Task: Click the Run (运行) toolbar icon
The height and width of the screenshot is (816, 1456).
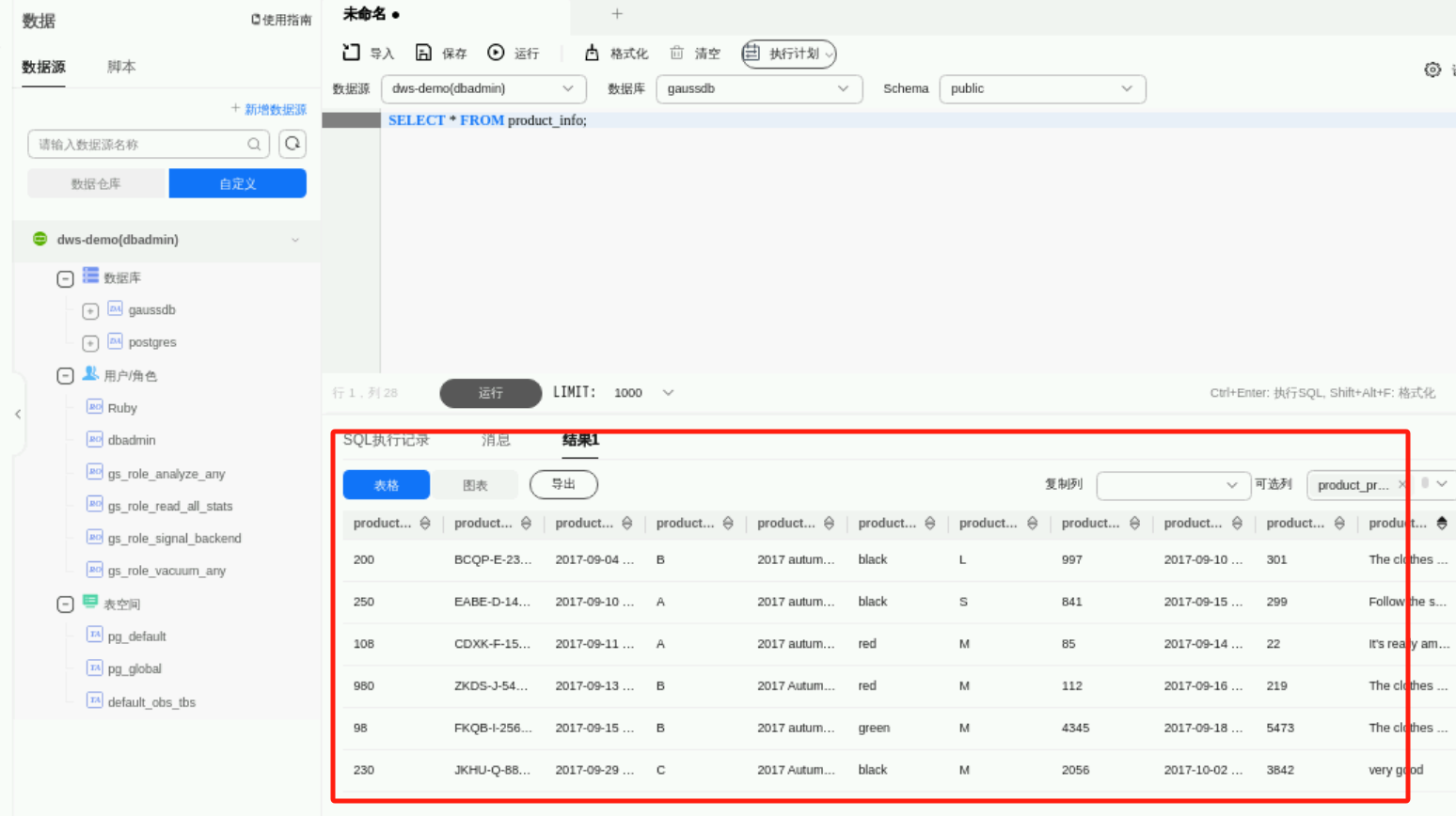Action: (x=496, y=53)
